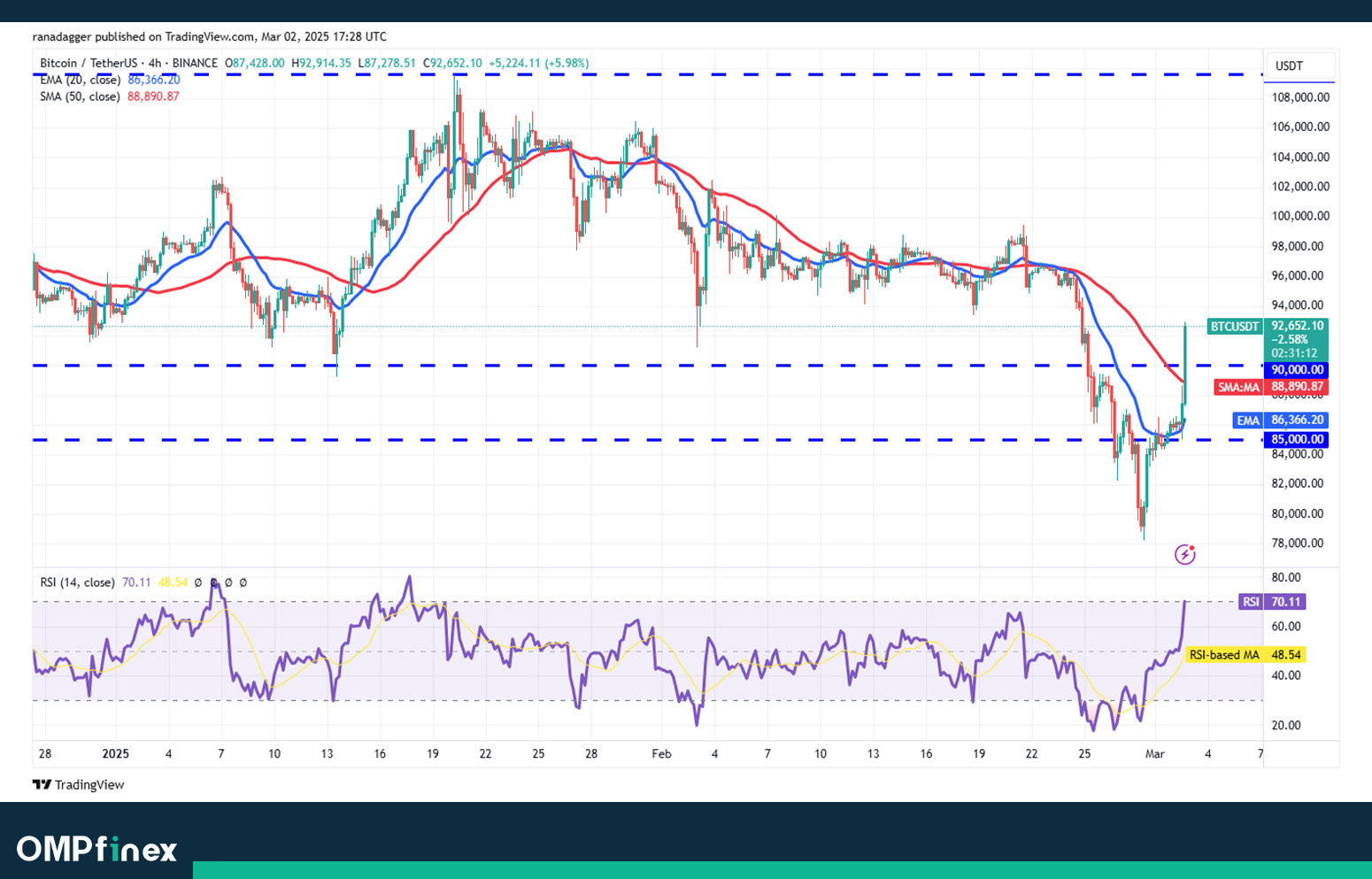Select the Feb label on the time axis
The image size is (1372, 879).
(x=661, y=754)
